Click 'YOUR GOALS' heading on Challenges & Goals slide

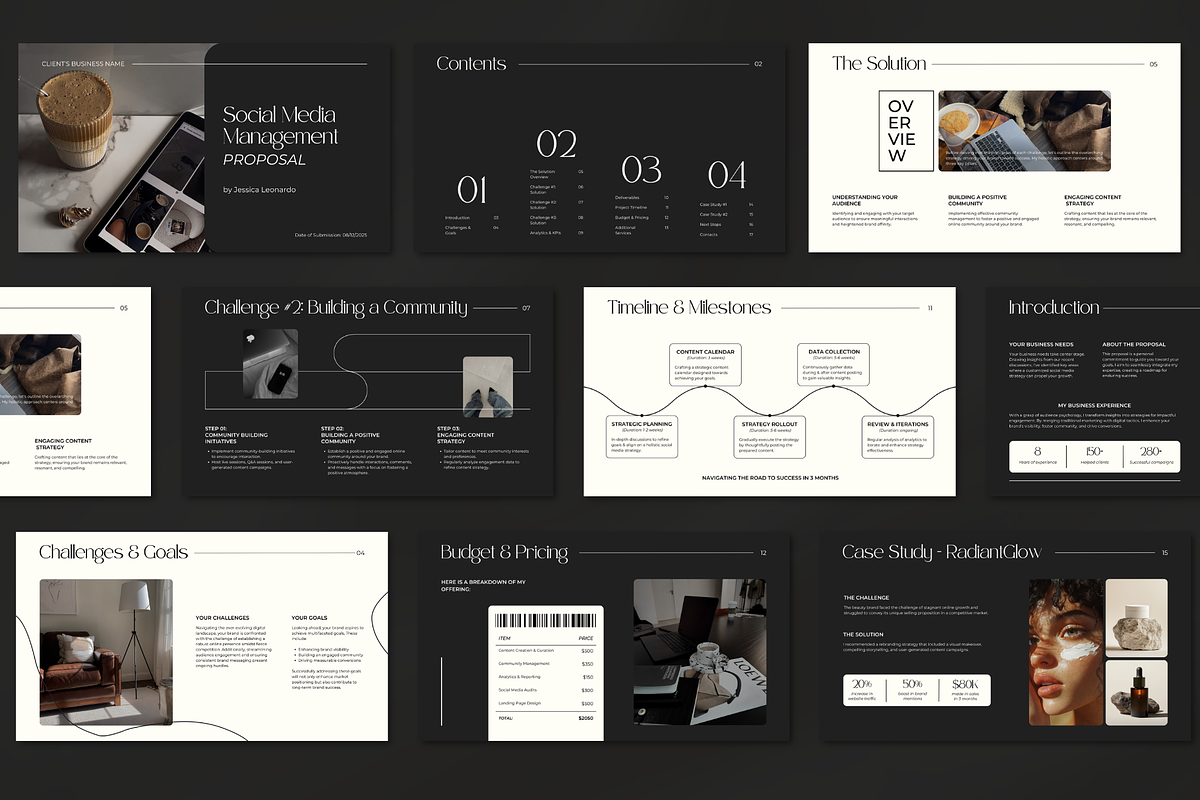311,618
